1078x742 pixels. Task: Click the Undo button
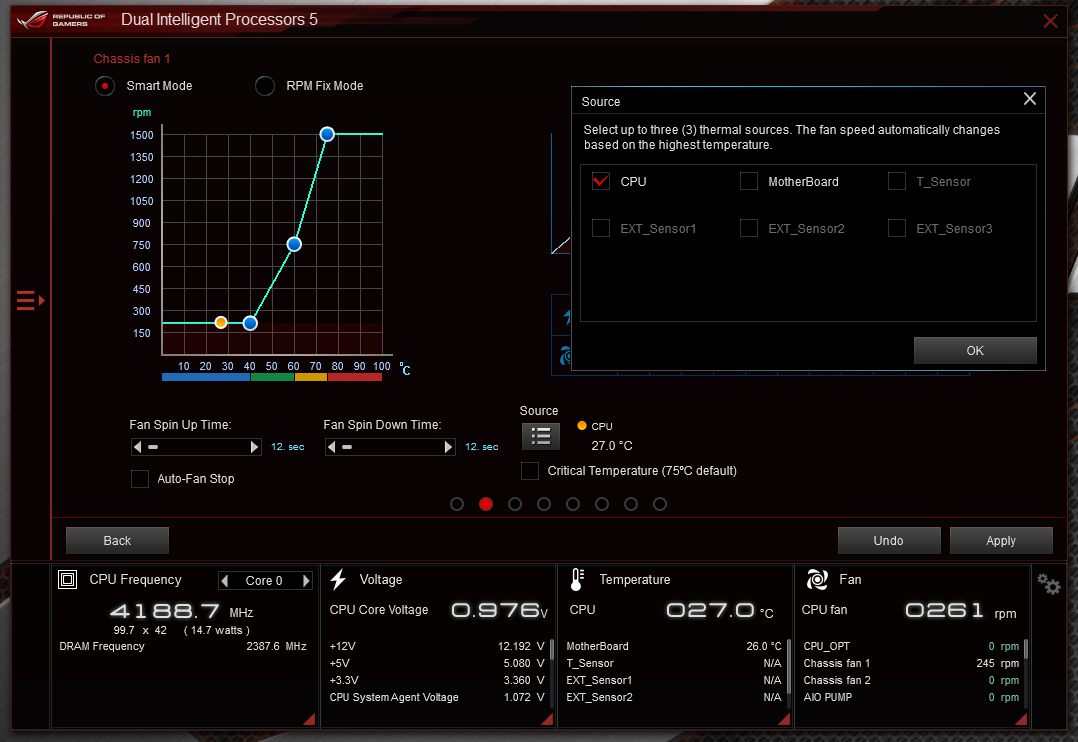pyautogui.click(x=888, y=541)
